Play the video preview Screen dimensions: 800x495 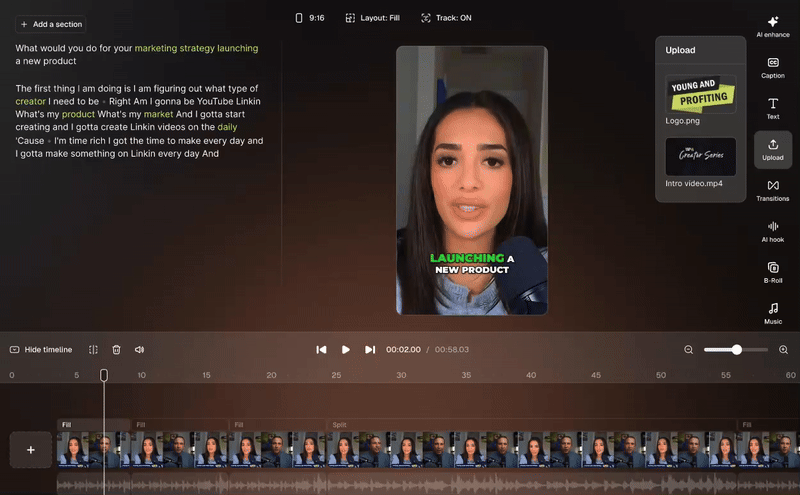[345, 350]
